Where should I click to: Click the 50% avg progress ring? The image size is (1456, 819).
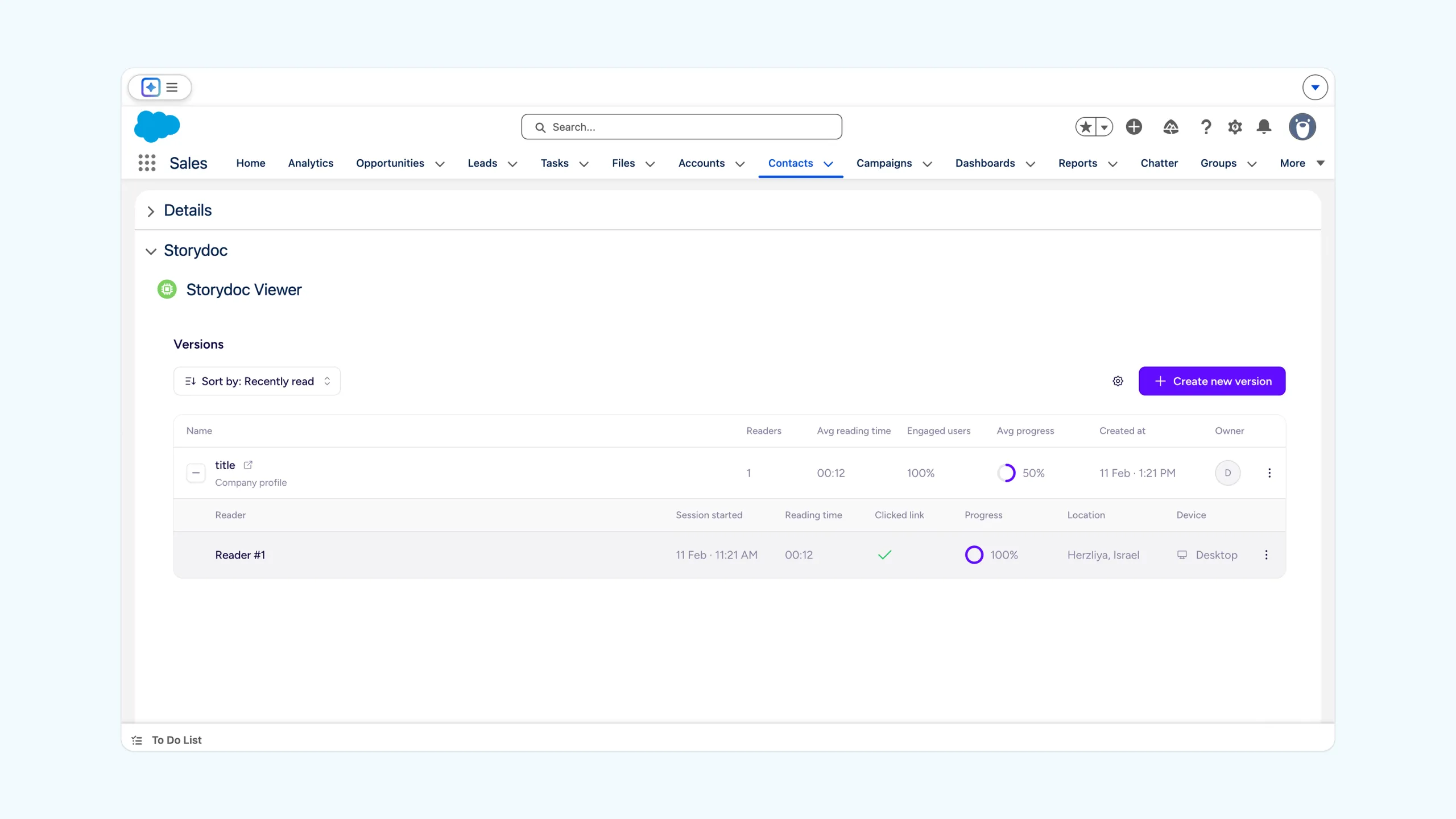tap(1006, 473)
